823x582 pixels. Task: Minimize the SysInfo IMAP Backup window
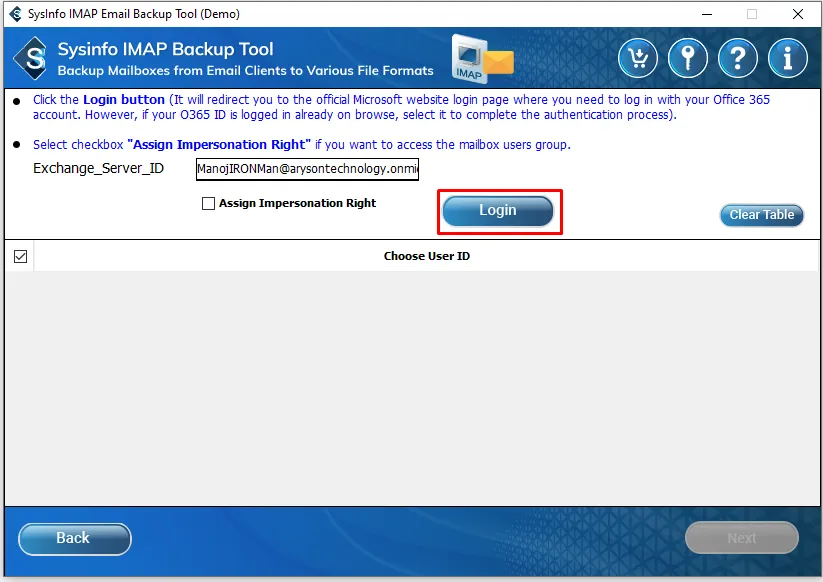tap(707, 14)
